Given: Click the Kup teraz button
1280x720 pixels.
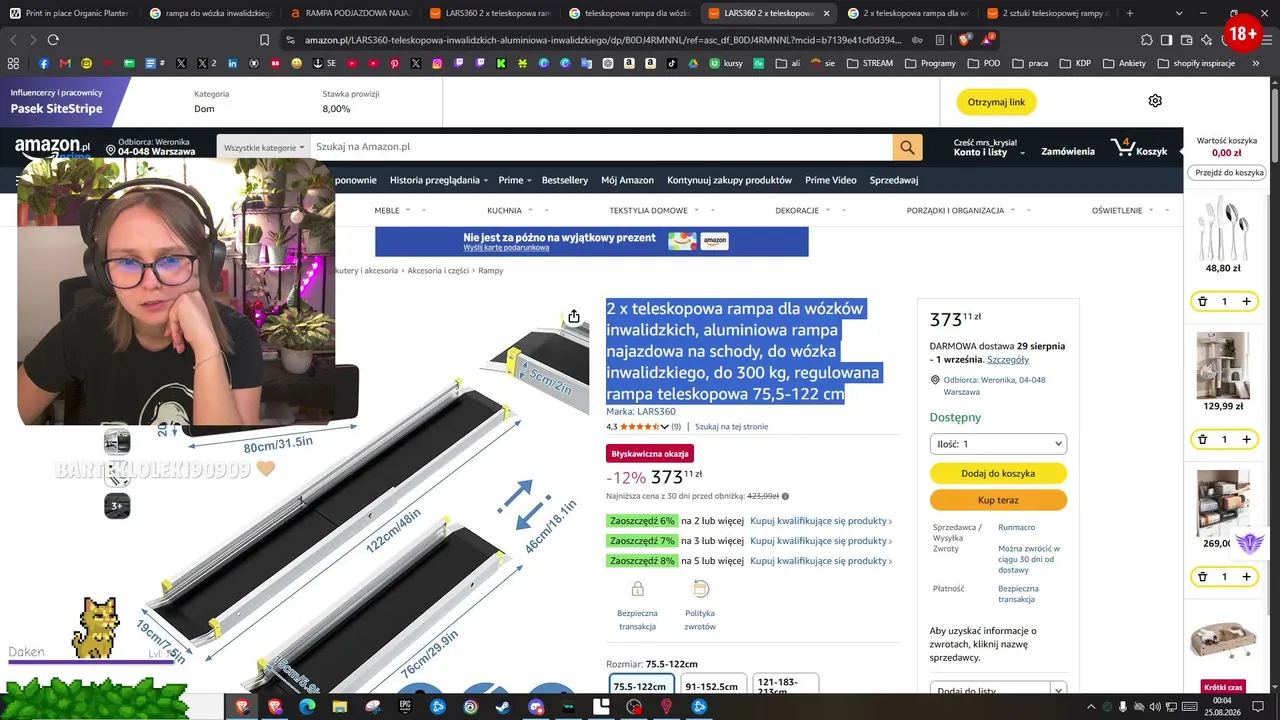Looking at the screenshot, I should [x=998, y=500].
